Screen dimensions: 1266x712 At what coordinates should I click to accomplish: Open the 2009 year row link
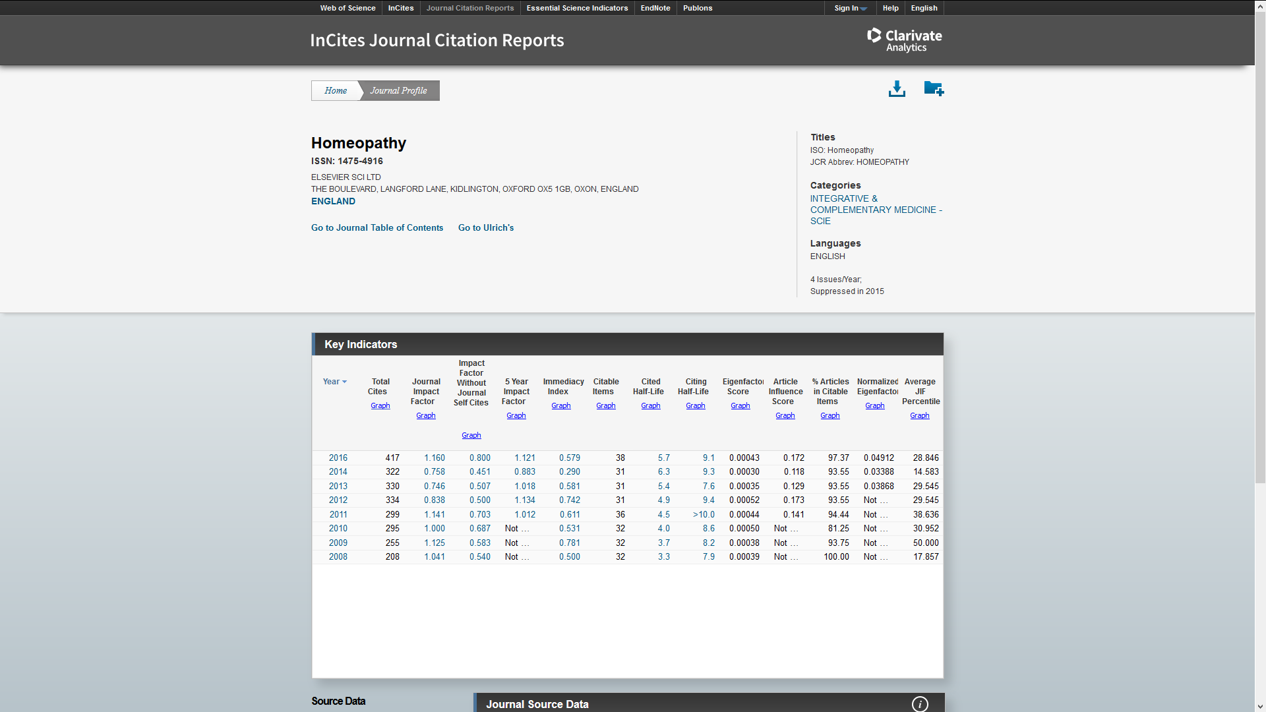tap(338, 543)
